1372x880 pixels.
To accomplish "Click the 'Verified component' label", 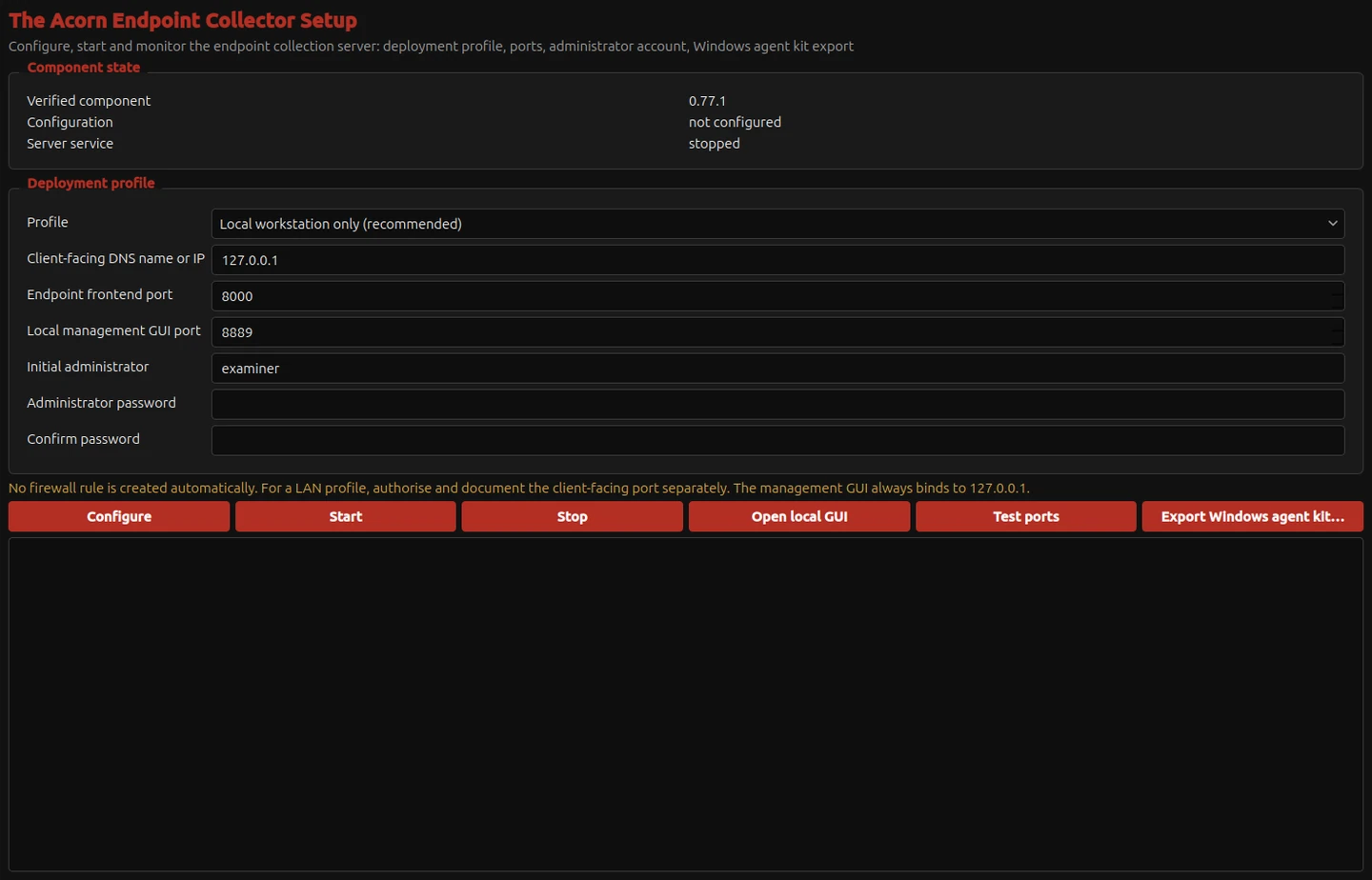I will click(x=89, y=101).
